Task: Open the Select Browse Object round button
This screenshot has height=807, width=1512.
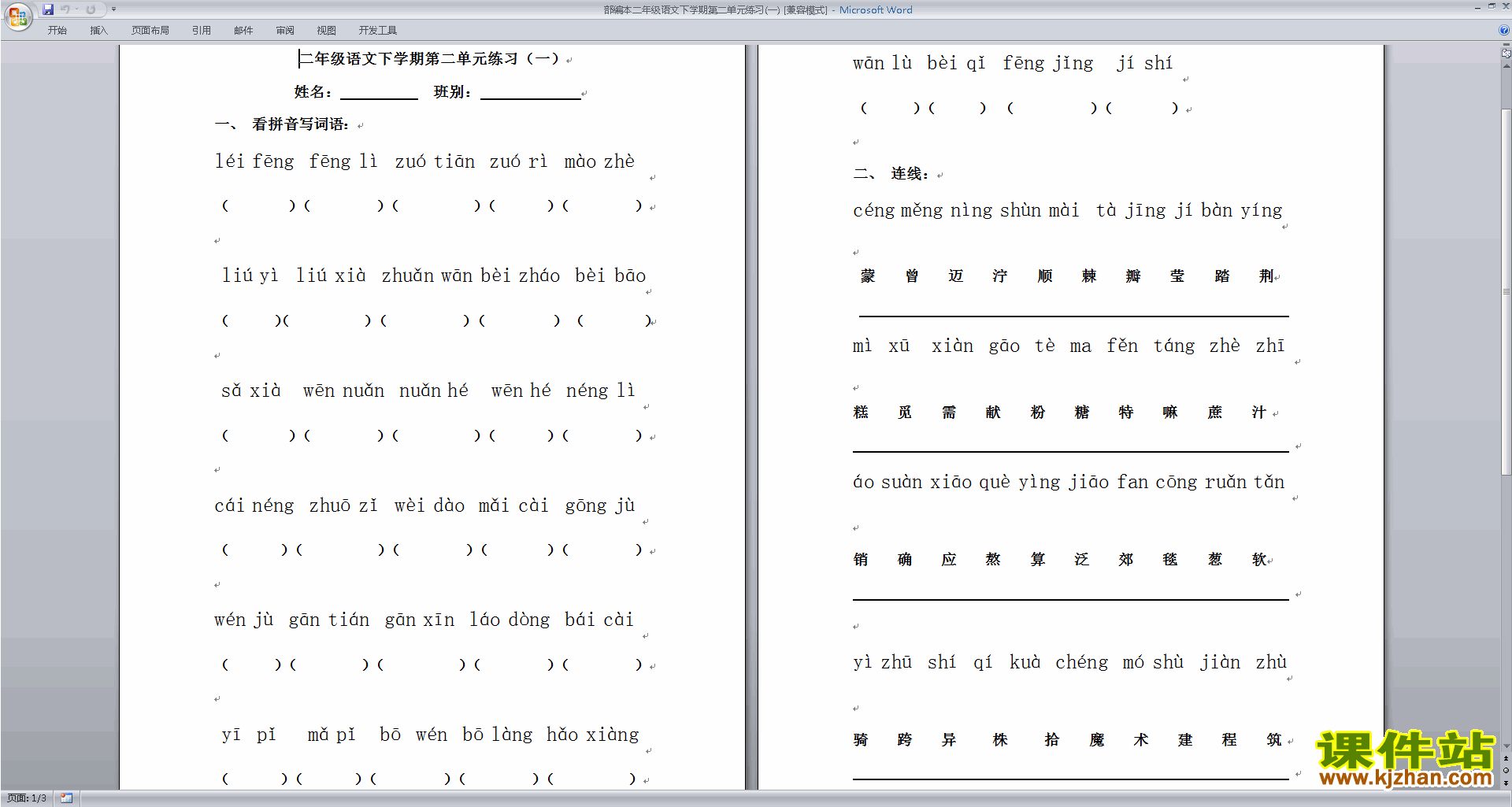Action: point(1506,771)
